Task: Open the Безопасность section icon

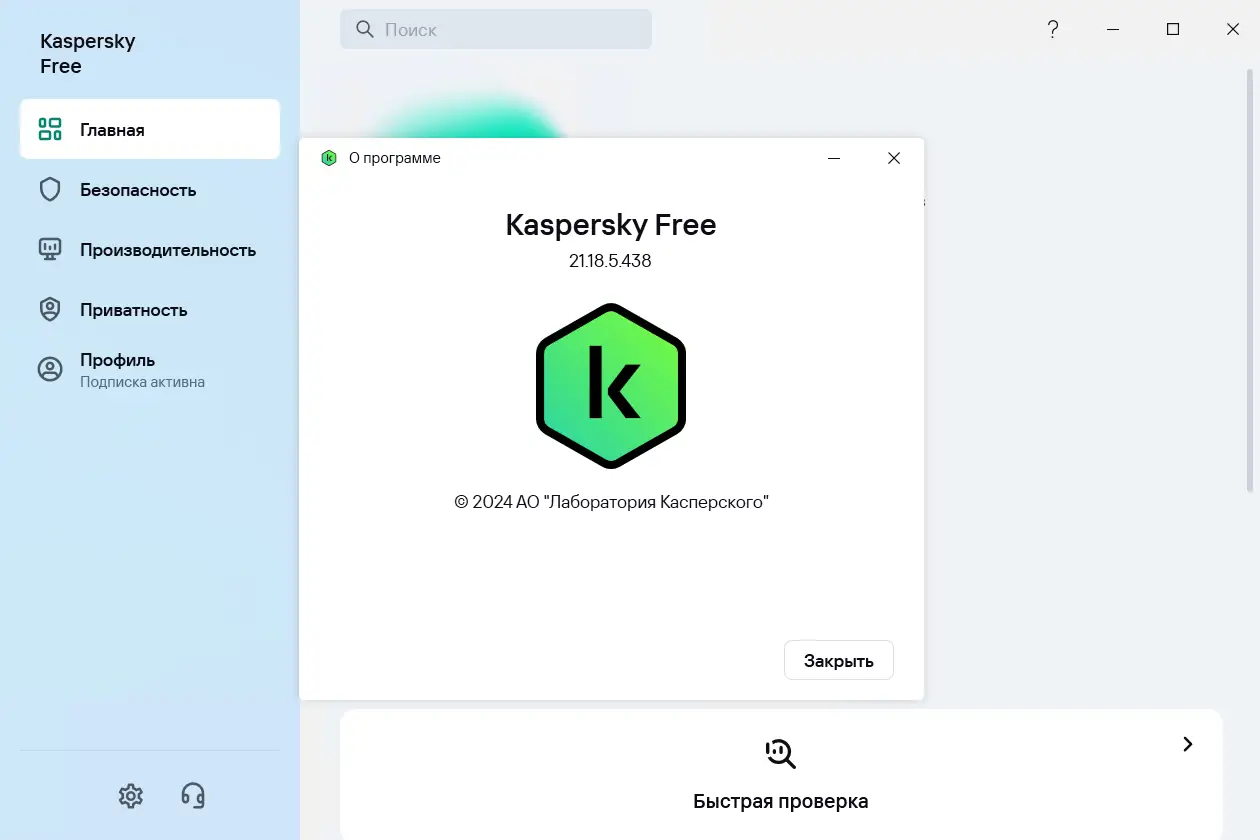Action: (x=49, y=189)
